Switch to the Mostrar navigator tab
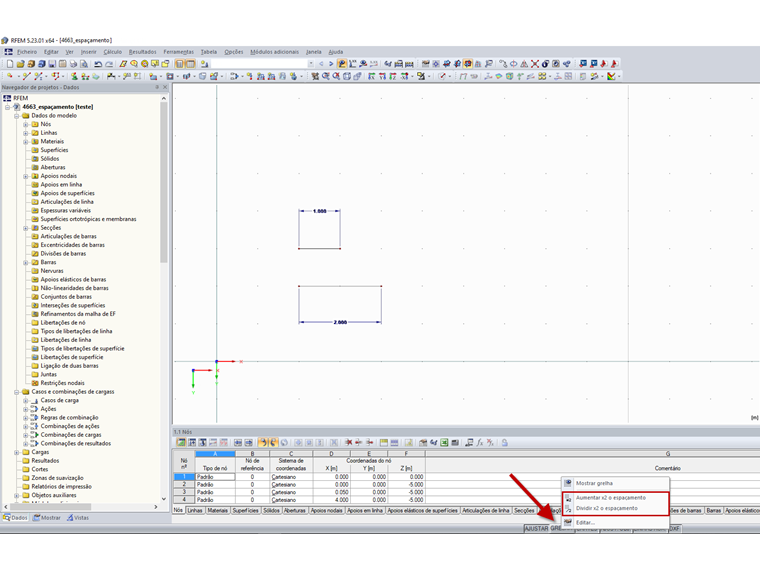The height and width of the screenshot is (570, 760). click(x=47, y=518)
